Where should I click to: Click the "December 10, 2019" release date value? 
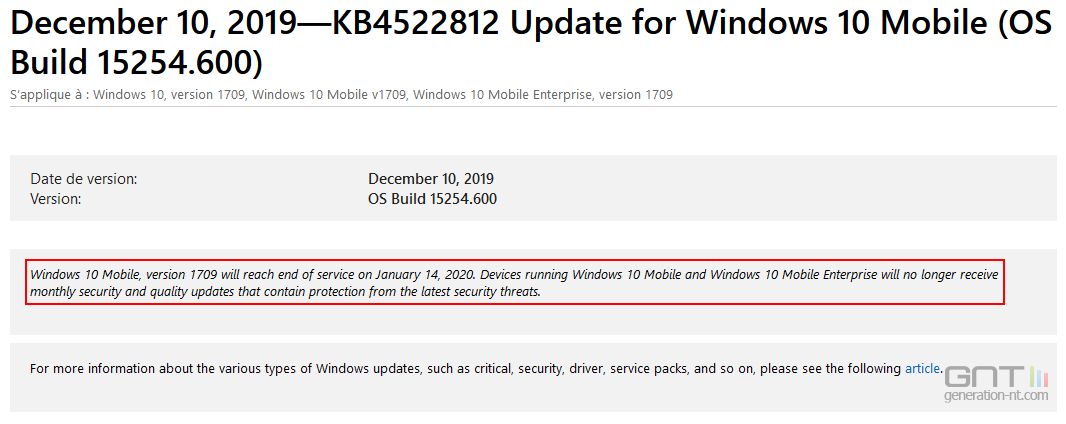[431, 179]
